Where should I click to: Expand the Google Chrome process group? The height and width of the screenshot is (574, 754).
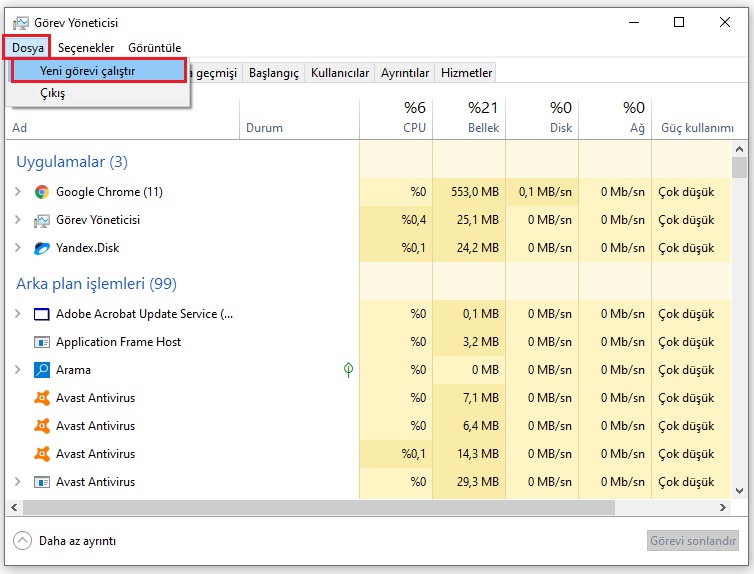coord(18,192)
